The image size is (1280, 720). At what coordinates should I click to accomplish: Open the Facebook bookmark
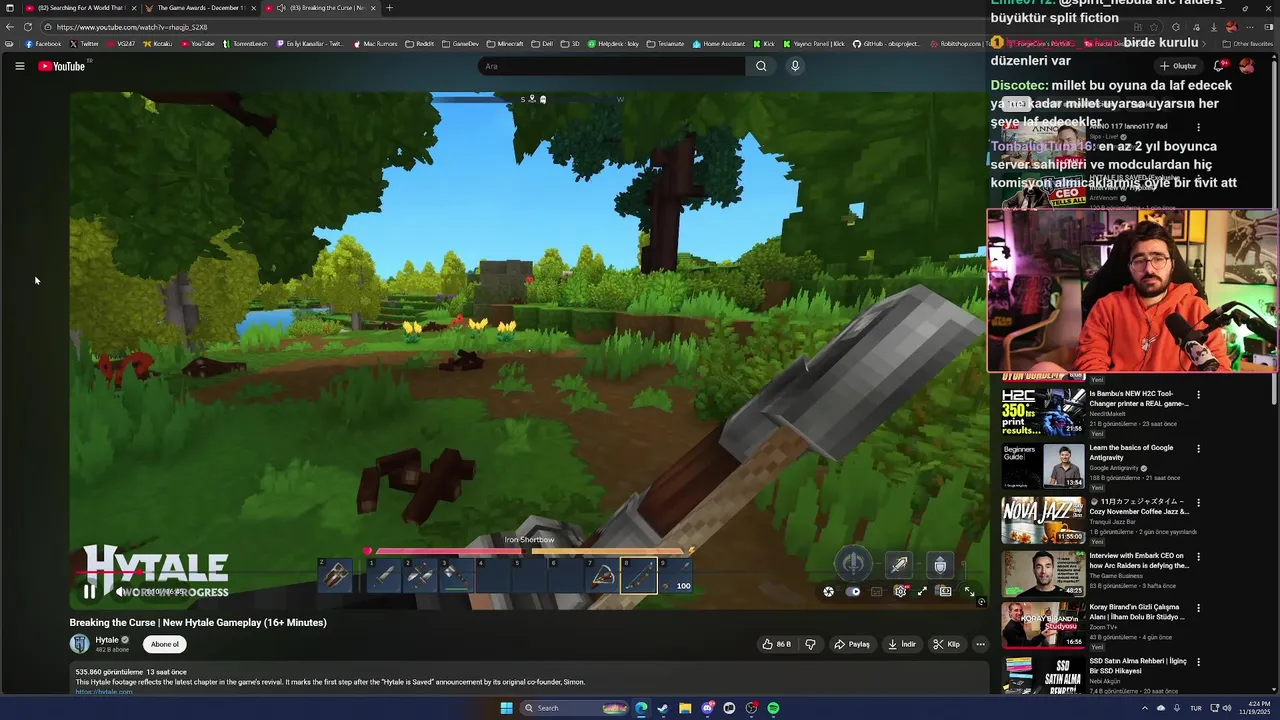43,44
